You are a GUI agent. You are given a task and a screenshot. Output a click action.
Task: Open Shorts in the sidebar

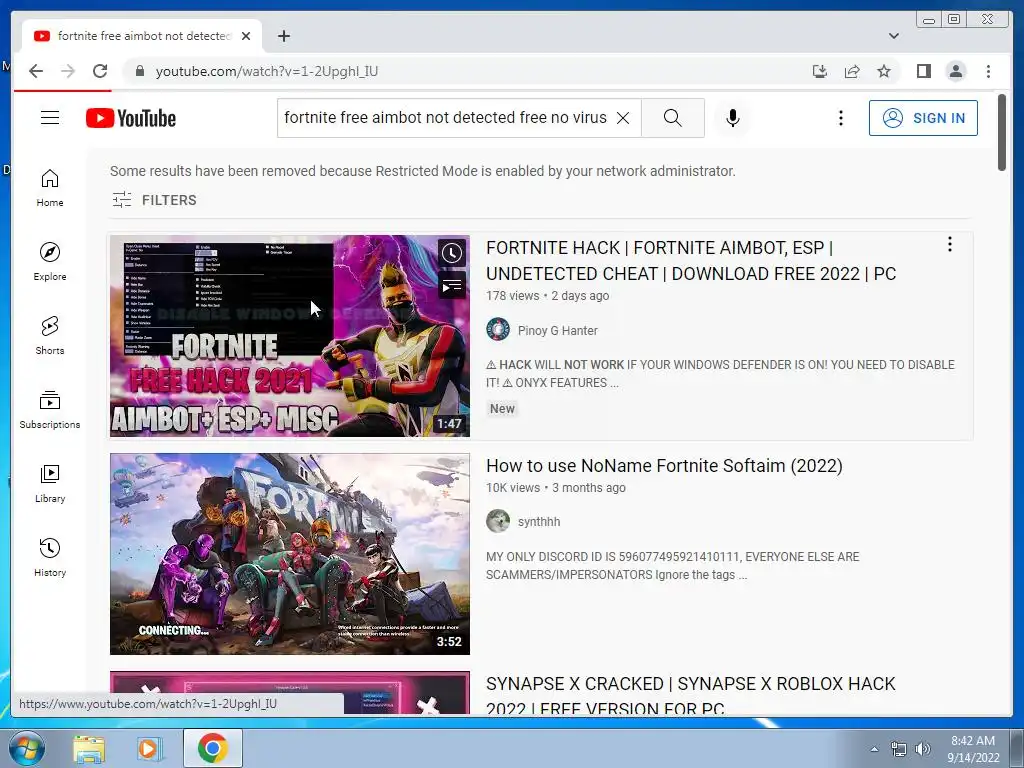tap(50, 336)
